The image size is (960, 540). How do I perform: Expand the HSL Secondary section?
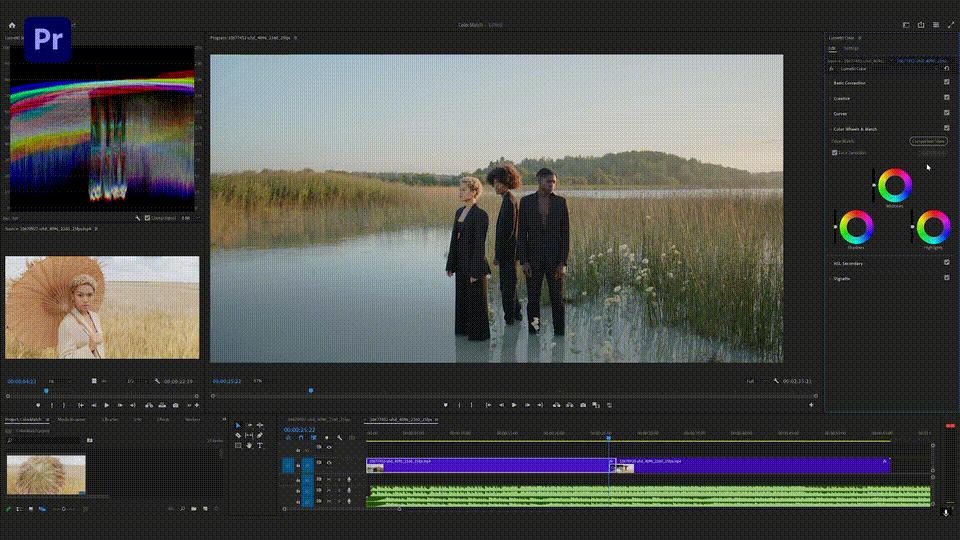(848, 263)
